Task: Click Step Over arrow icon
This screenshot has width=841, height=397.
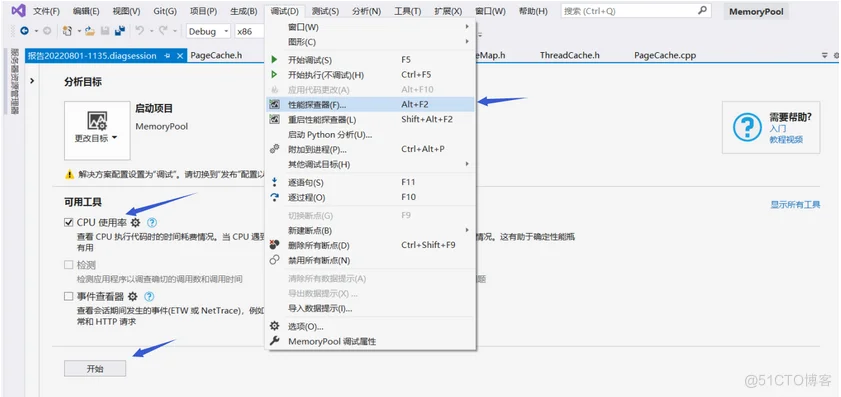Action: click(275, 197)
